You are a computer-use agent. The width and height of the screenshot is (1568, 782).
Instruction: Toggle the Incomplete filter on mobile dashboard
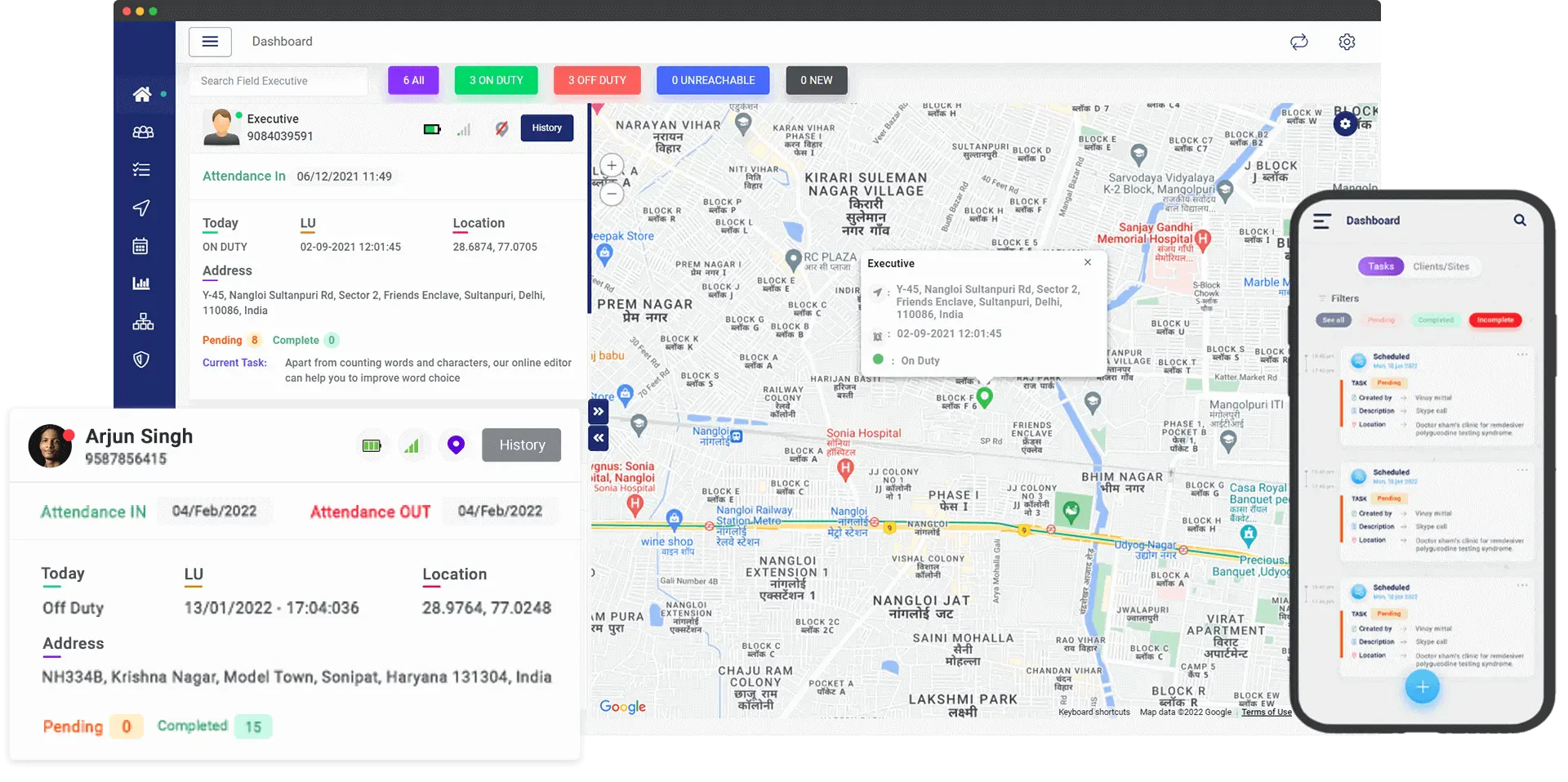(1495, 320)
